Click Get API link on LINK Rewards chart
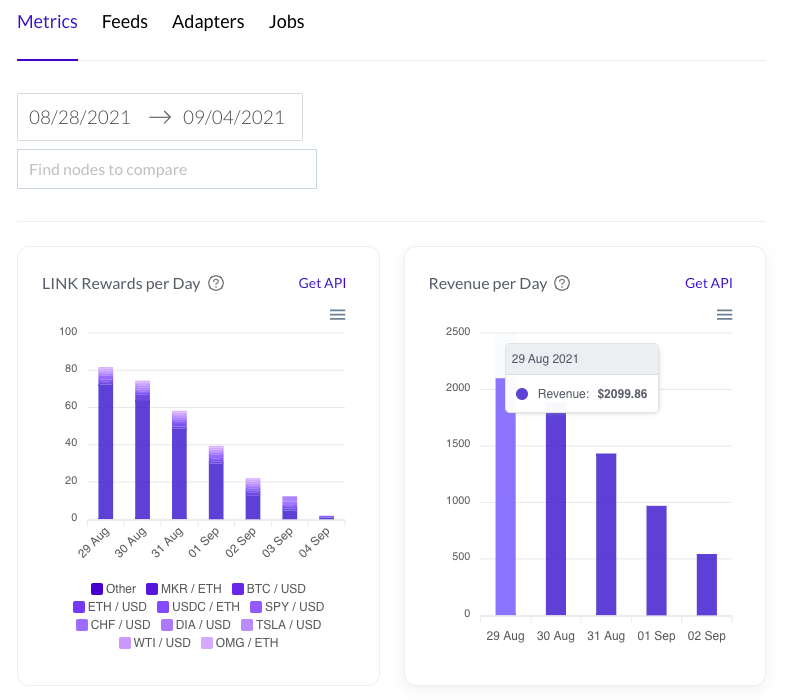Image resolution: width=793 pixels, height=700 pixels. pos(322,283)
